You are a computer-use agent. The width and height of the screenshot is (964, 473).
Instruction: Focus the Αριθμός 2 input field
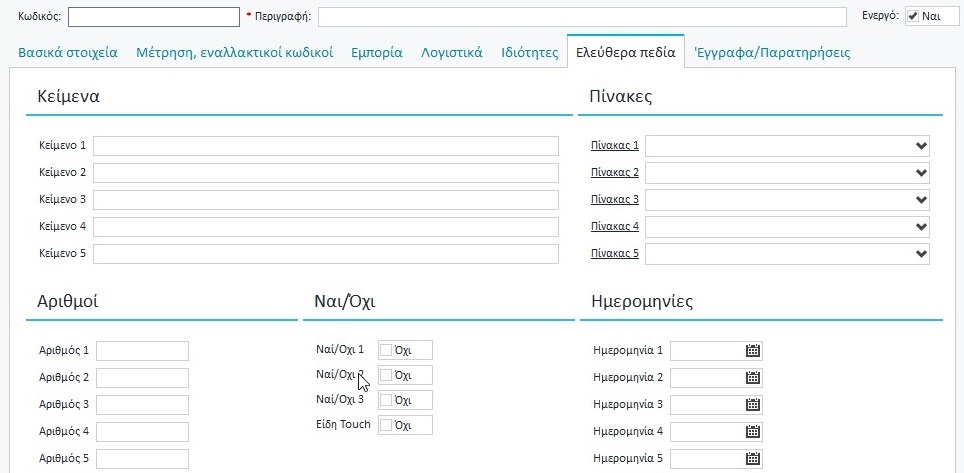tap(142, 378)
